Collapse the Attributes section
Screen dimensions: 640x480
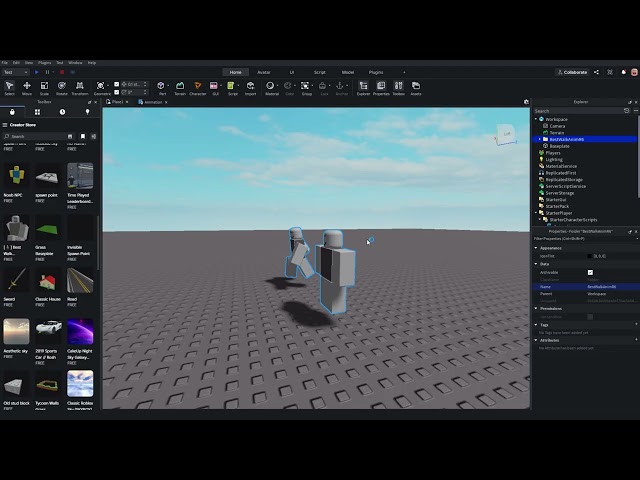pos(536,340)
